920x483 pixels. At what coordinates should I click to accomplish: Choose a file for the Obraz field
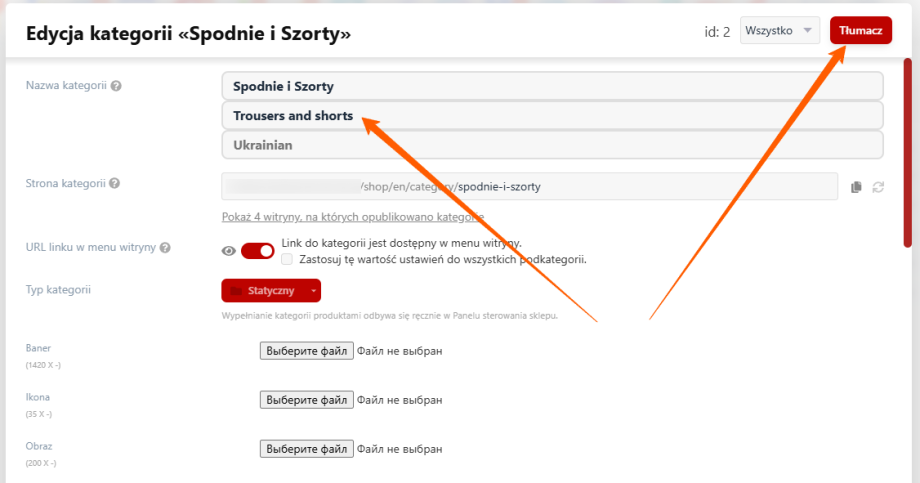[x=306, y=449]
